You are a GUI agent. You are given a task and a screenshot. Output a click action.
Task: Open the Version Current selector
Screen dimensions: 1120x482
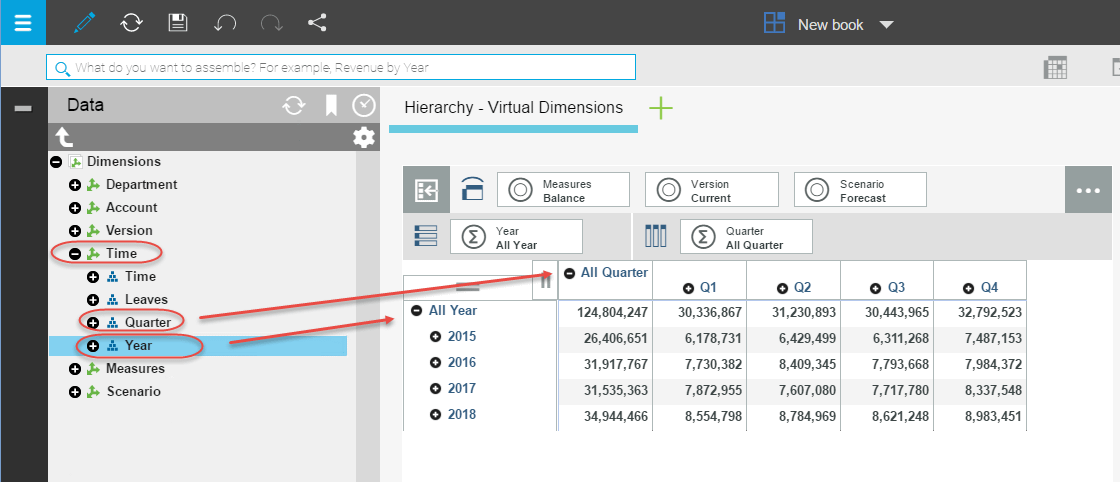click(711, 190)
